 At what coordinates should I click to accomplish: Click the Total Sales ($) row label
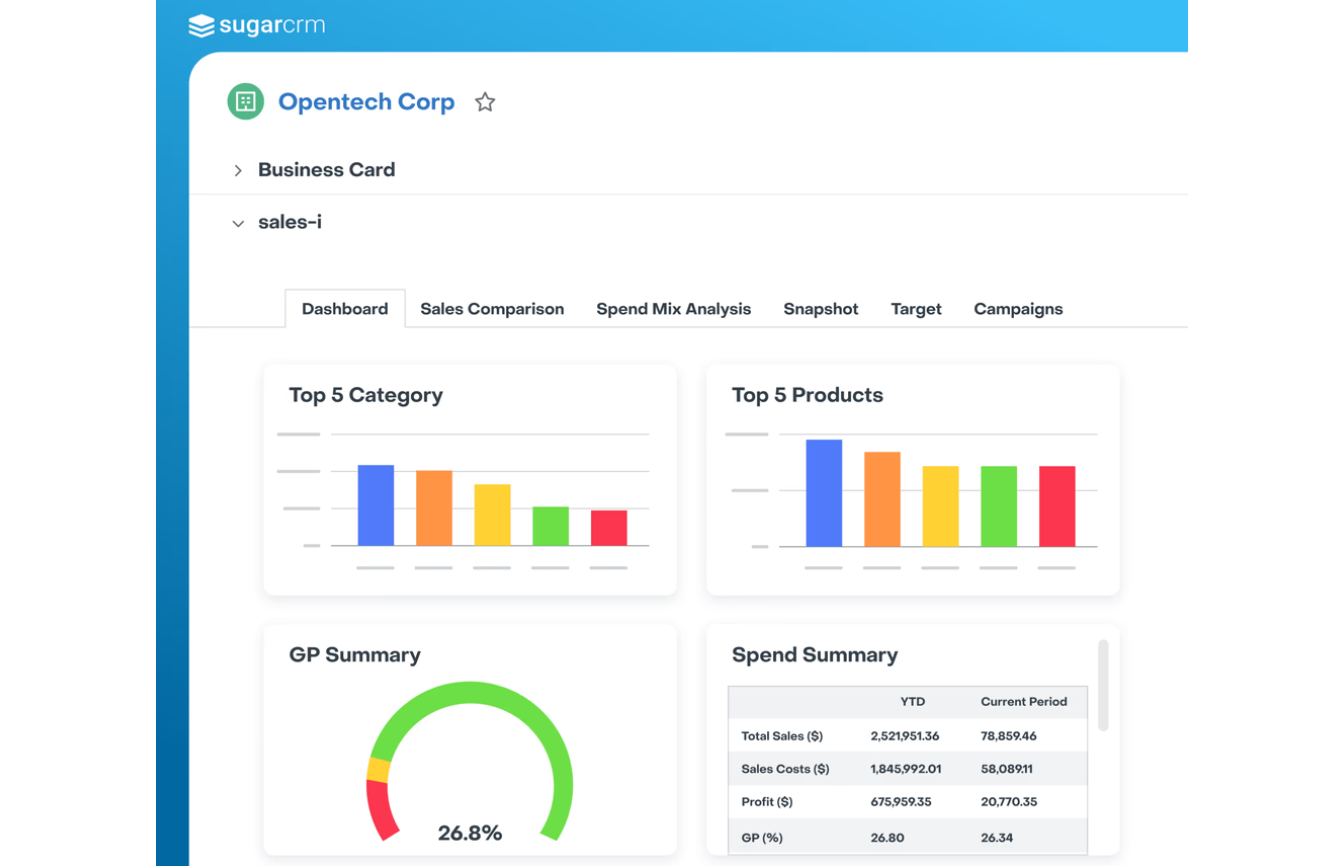click(x=782, y=736)
